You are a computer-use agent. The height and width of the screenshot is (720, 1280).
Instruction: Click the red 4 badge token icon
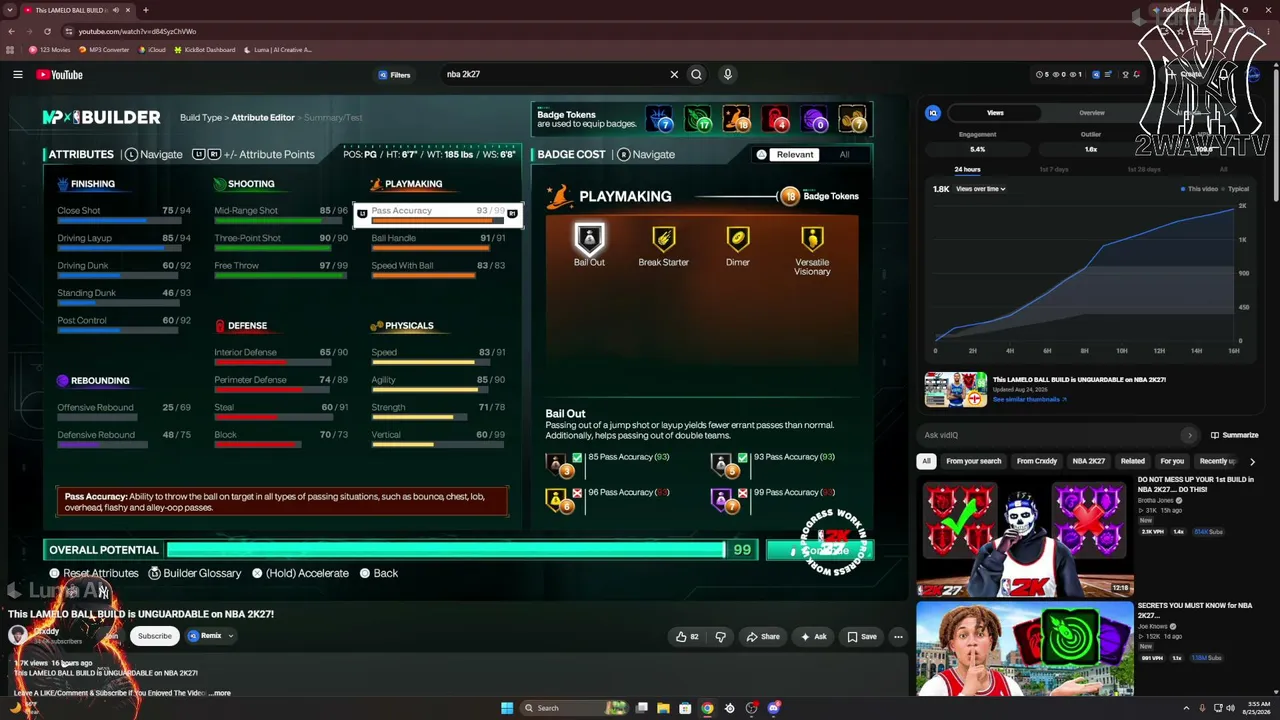[776, 120]
